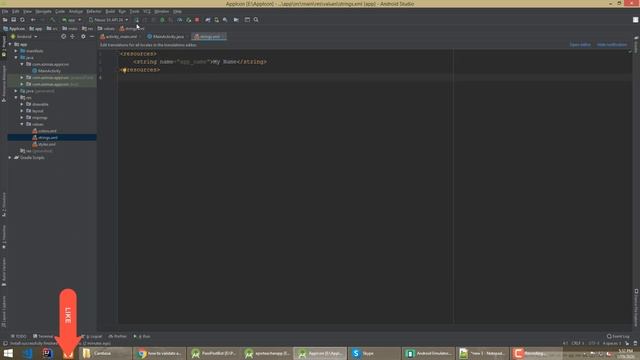Switch to Chrome window in taskbar
The image size is (640, 360).
(x=159, y=353)
